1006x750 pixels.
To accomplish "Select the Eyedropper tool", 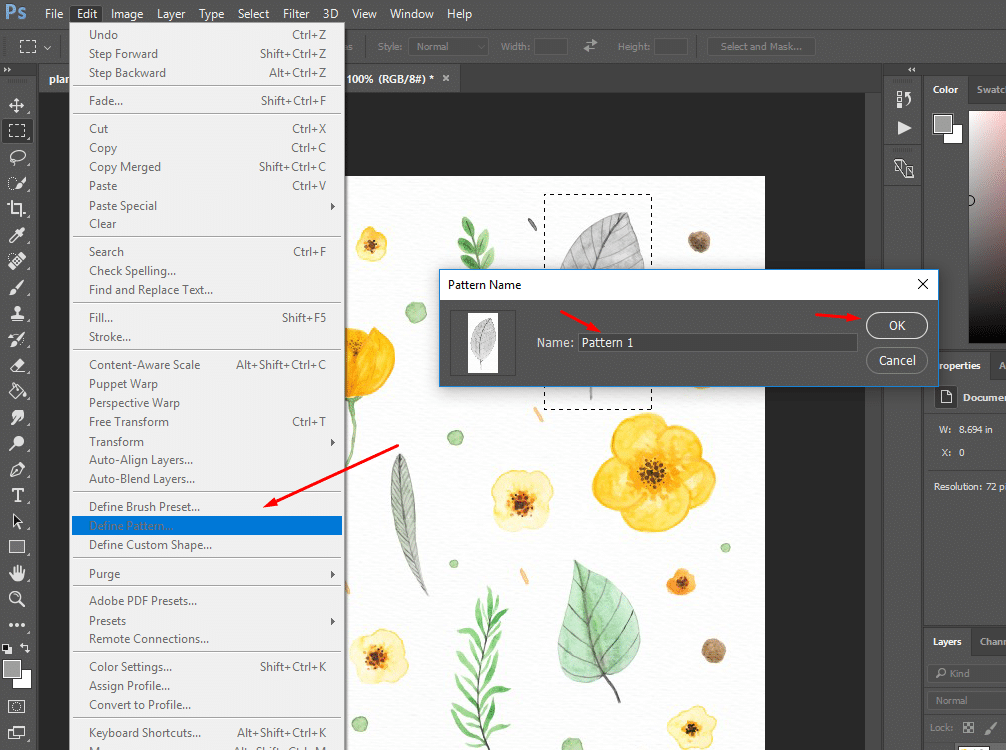I will (17, 235).
